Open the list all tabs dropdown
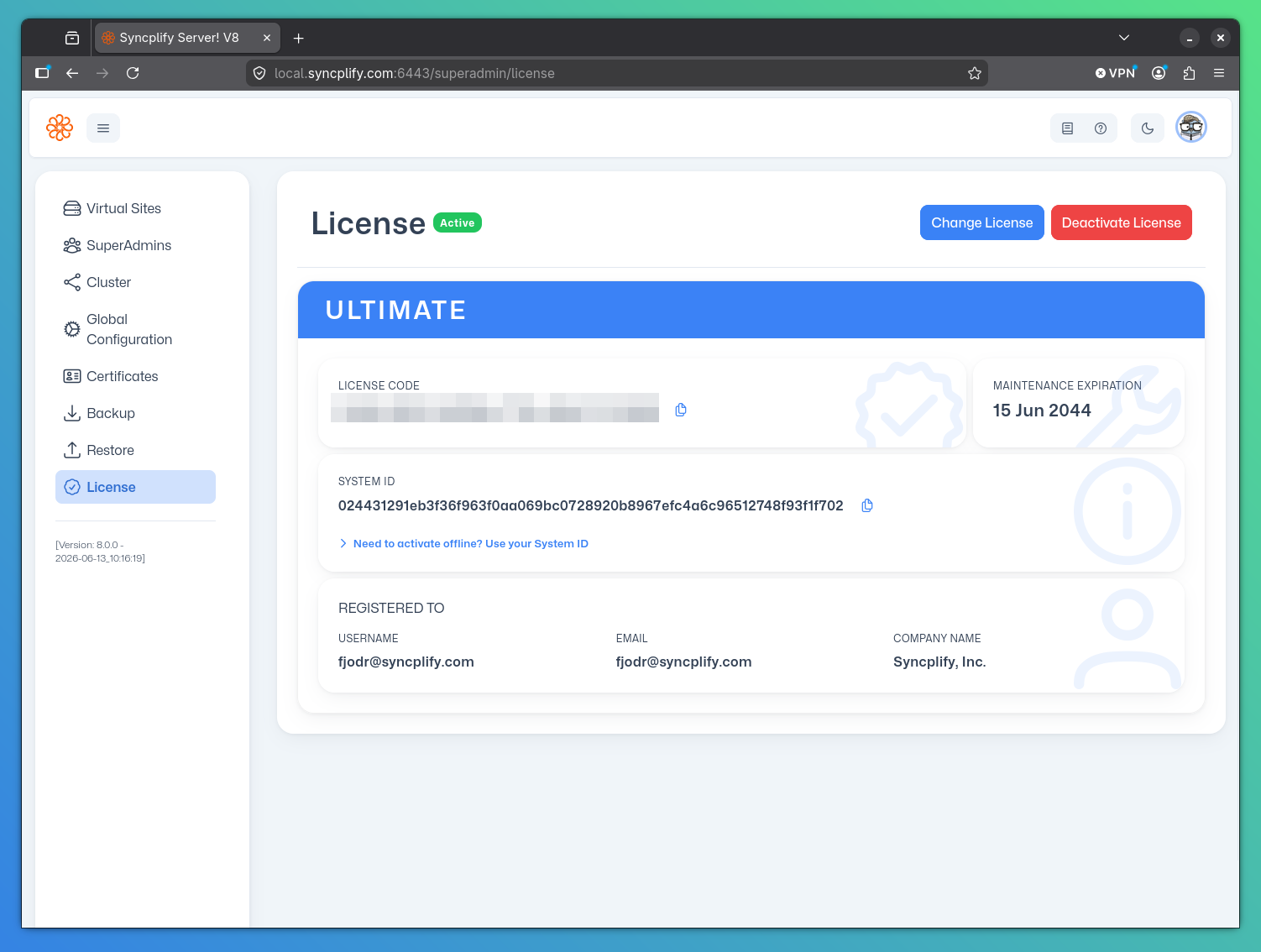Image resolution: width=1261 pixels, height=952 pixels. [1124, 38]
